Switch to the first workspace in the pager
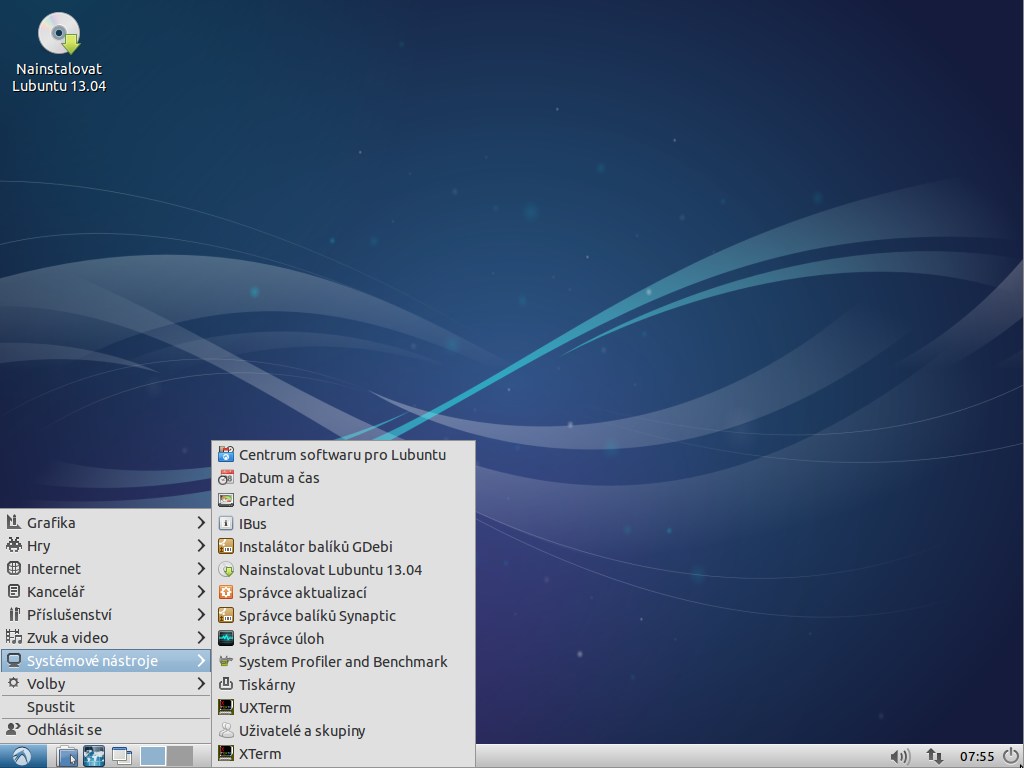This screenshot has width=1024, height=768. (153, 756)
